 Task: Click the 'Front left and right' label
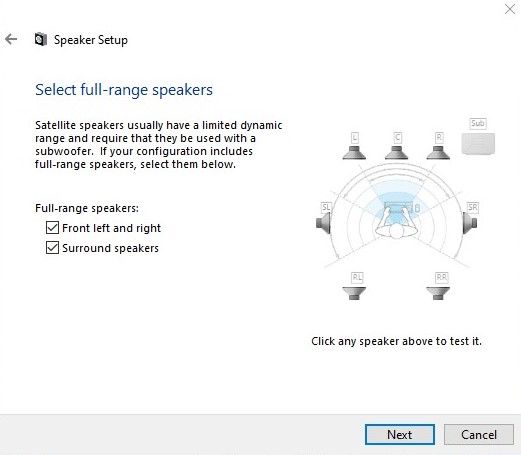[x=111, y=228]
